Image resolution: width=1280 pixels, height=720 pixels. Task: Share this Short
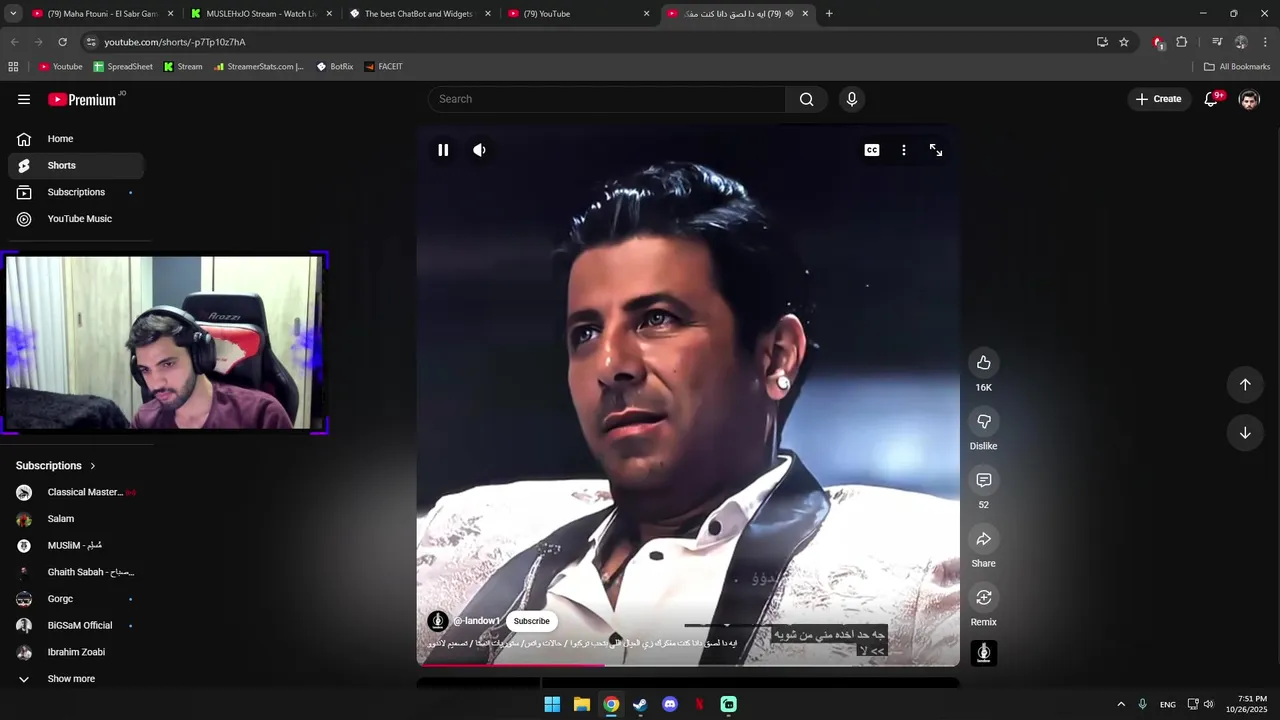point(984,539)
